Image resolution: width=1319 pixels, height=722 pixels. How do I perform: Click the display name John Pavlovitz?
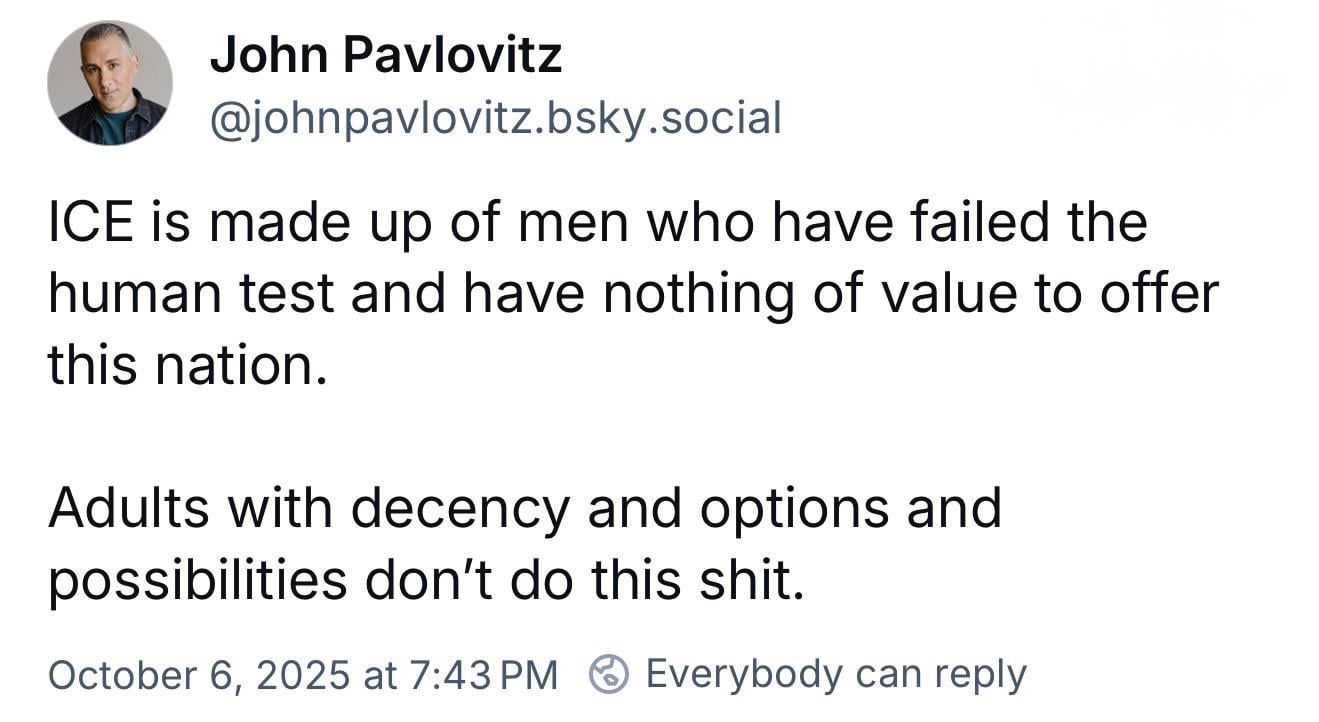pyautogui.click(x=385, y=55)
